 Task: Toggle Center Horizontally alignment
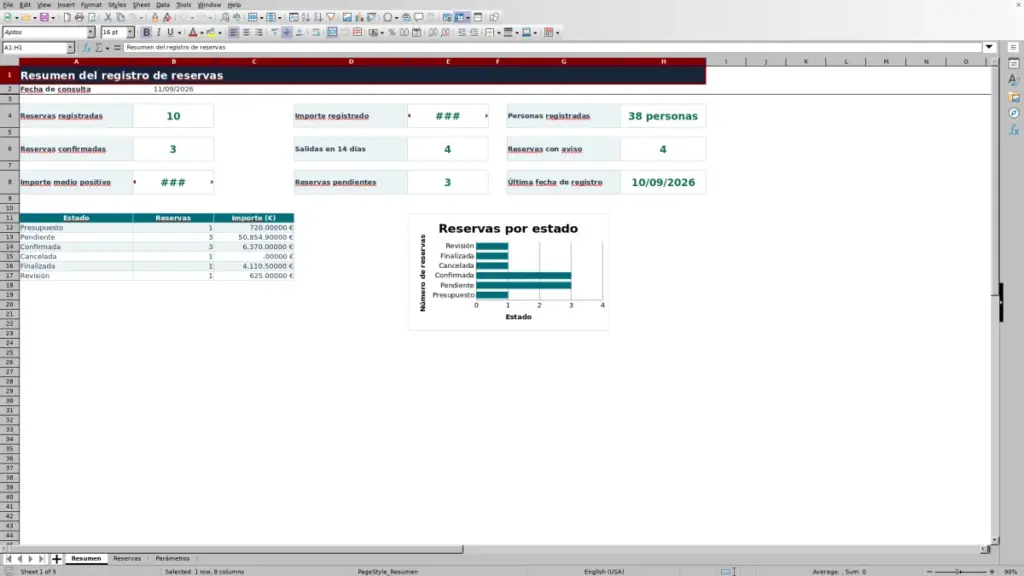246,32
